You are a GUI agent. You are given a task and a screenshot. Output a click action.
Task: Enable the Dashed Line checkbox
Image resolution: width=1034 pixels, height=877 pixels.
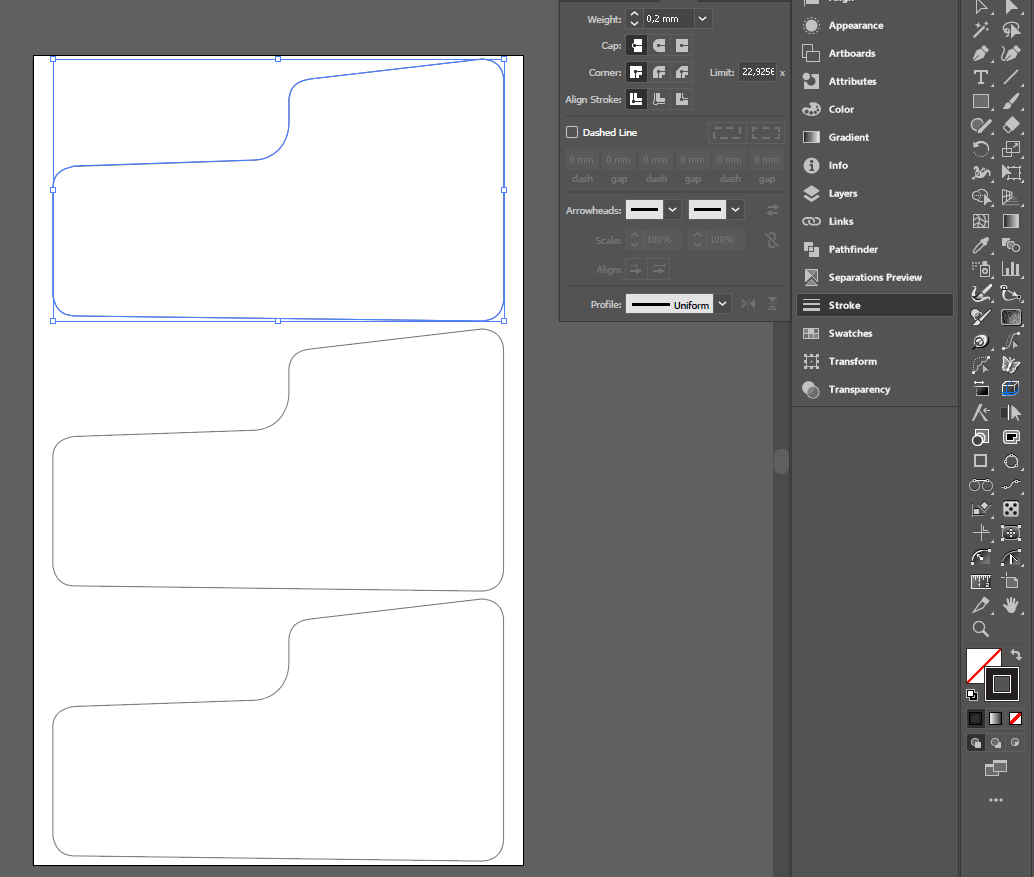click(x=572, y=132)
